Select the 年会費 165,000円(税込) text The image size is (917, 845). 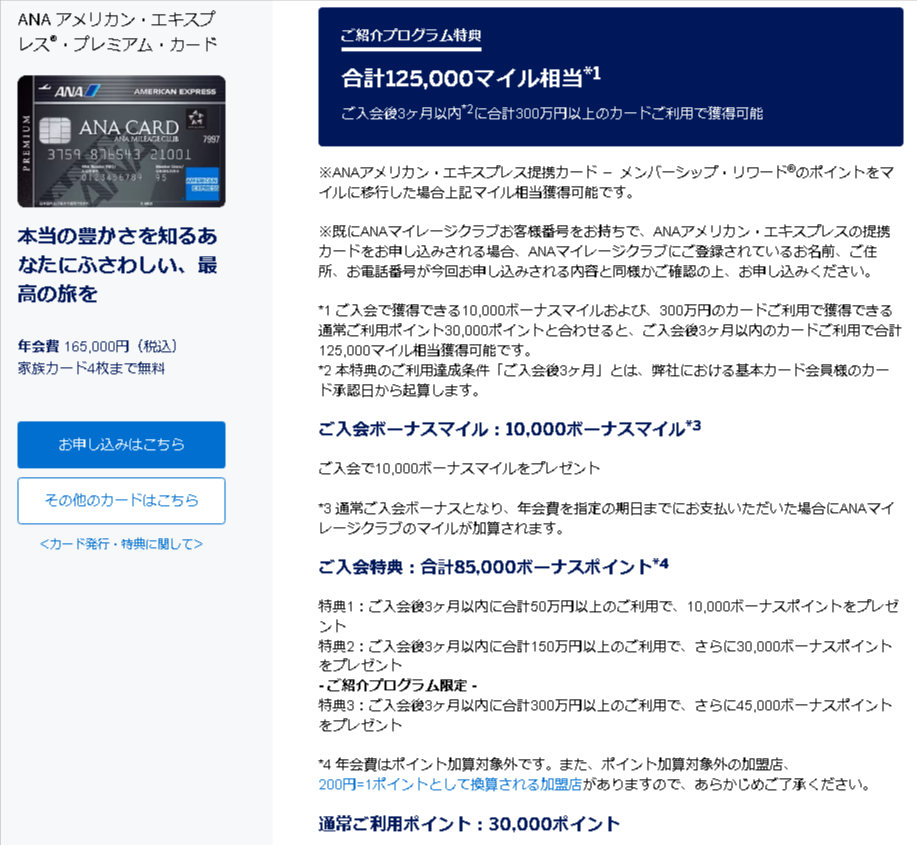coord(97,346)
